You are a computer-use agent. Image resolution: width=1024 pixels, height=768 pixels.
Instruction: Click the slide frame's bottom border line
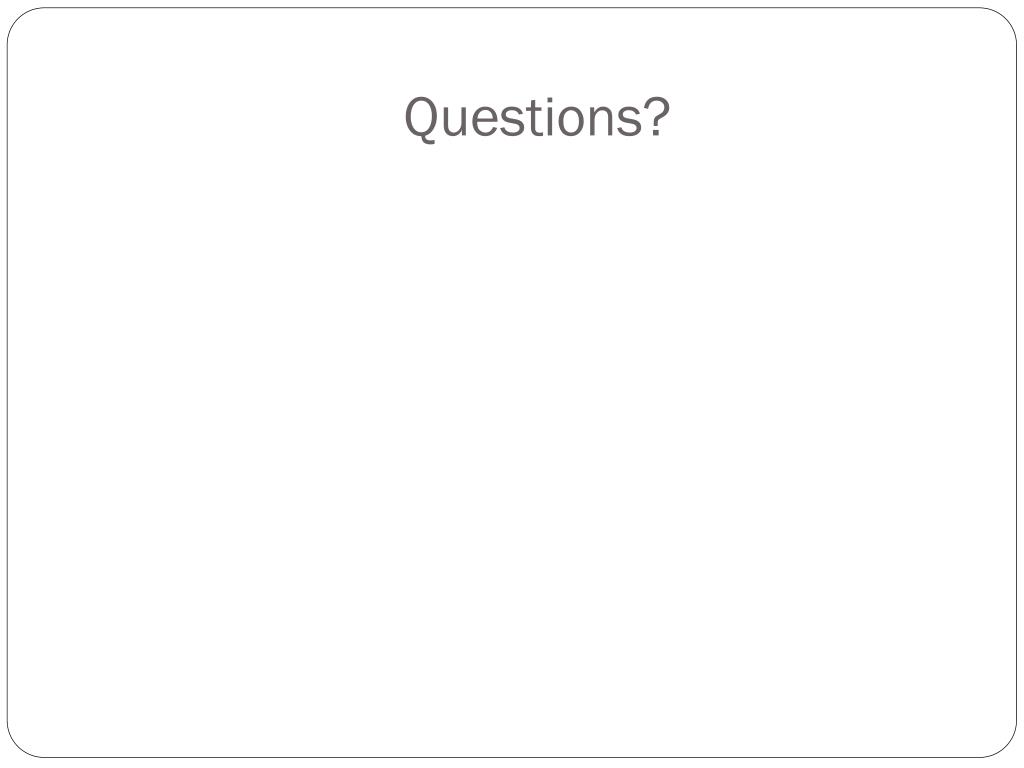[x=512, y=757]
